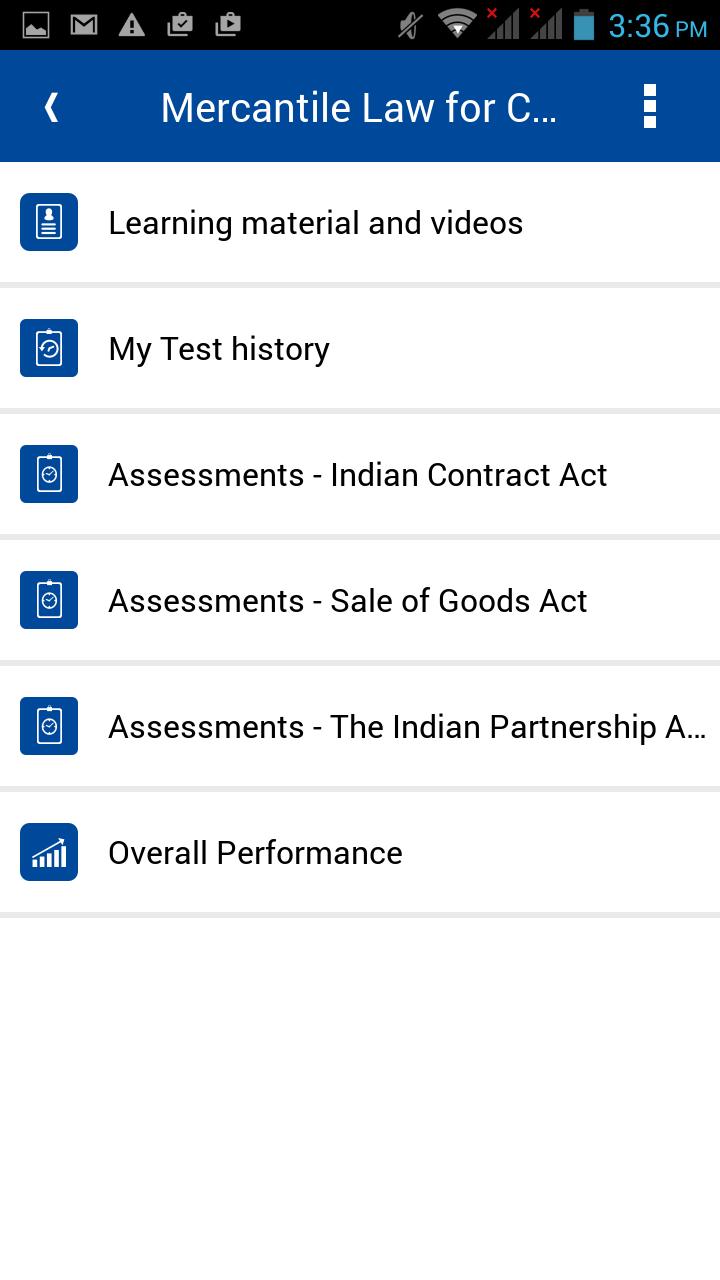
Task: Tap the Indian Partnership assessment timer icon
Action: tap(49, 726)
